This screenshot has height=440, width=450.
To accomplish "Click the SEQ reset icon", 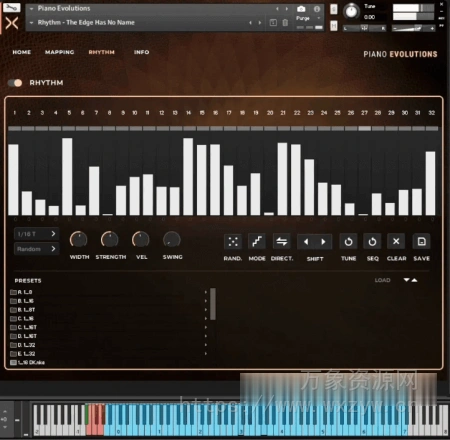I will pos(372,242).
